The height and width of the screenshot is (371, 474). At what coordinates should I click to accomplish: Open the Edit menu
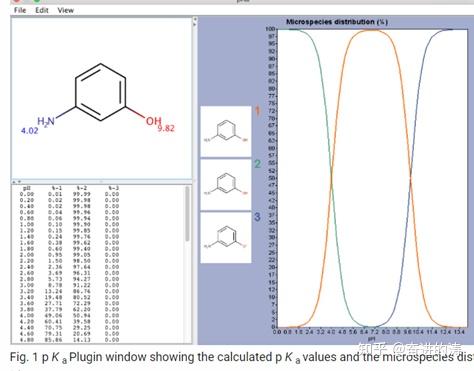pos(42,10)
